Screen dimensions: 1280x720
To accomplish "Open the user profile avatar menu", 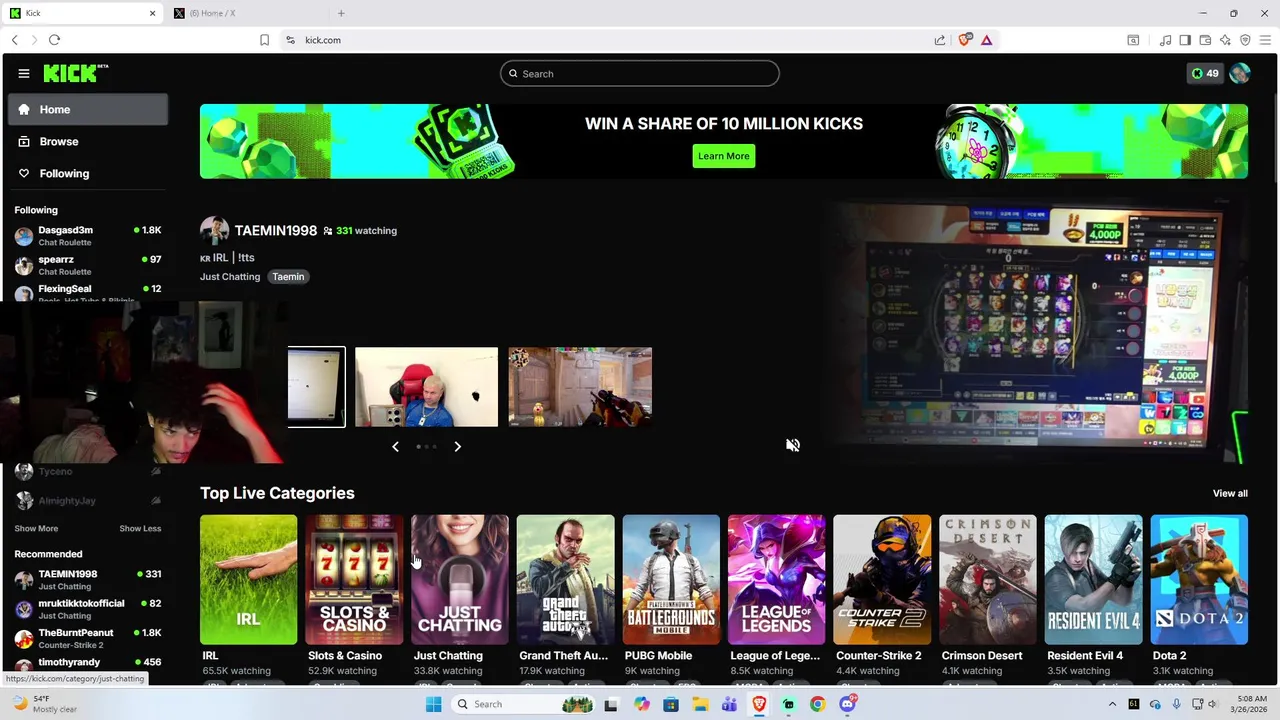I will pos(1240,73).
